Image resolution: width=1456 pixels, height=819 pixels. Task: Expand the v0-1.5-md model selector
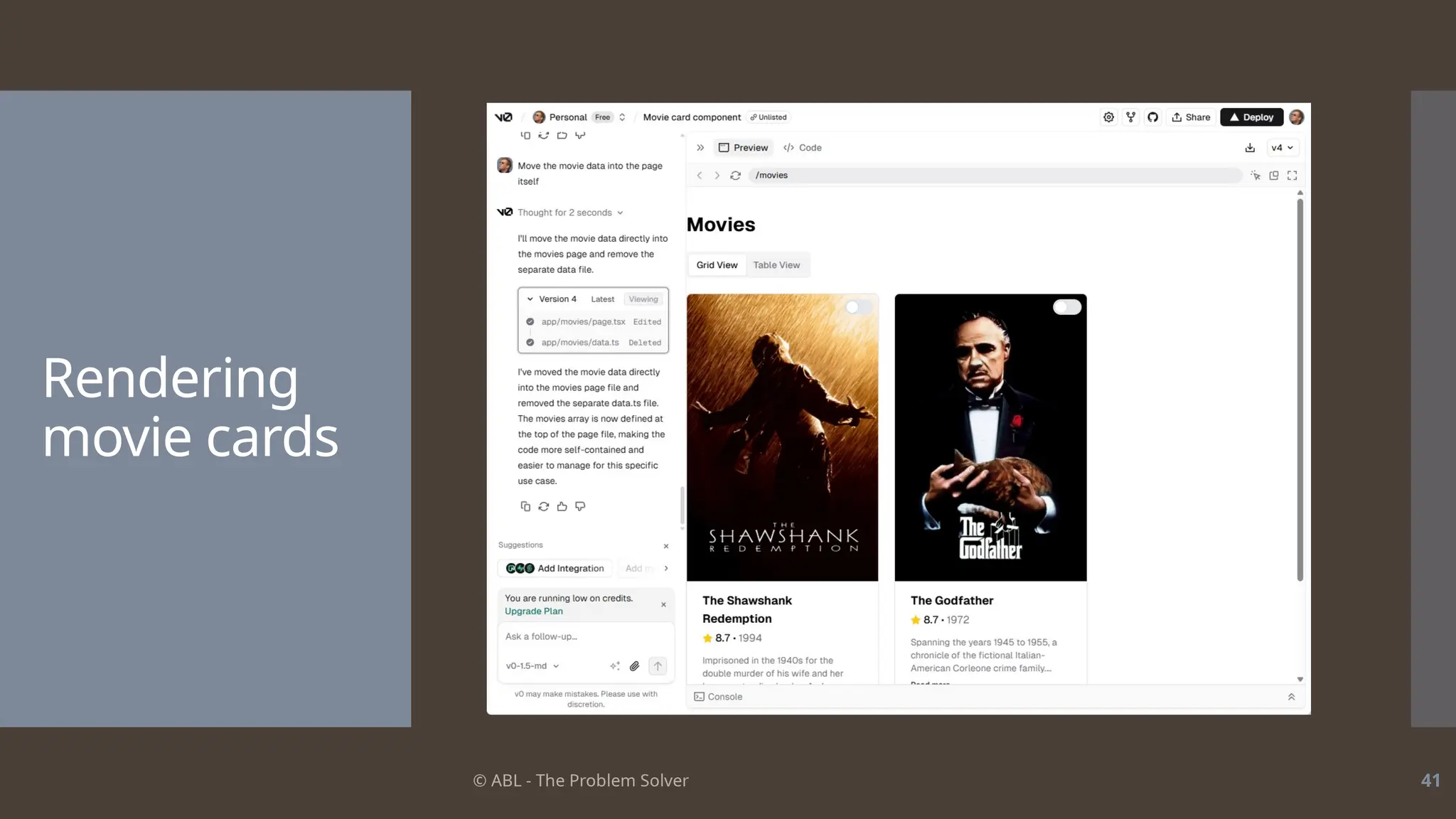click(x=532, y=666)
